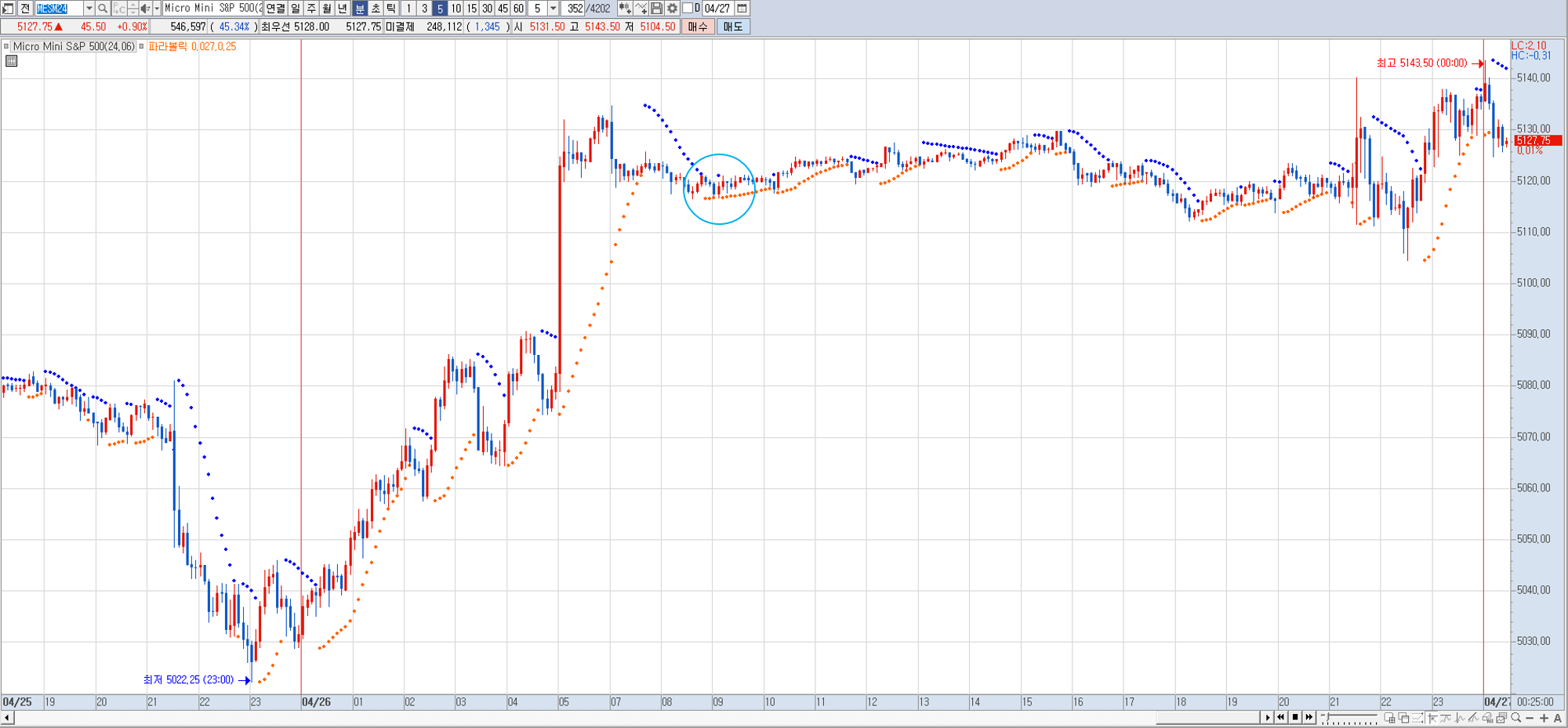Click the zoom in plus icon
The image size is (1568, 728).
coord(1544,718)
